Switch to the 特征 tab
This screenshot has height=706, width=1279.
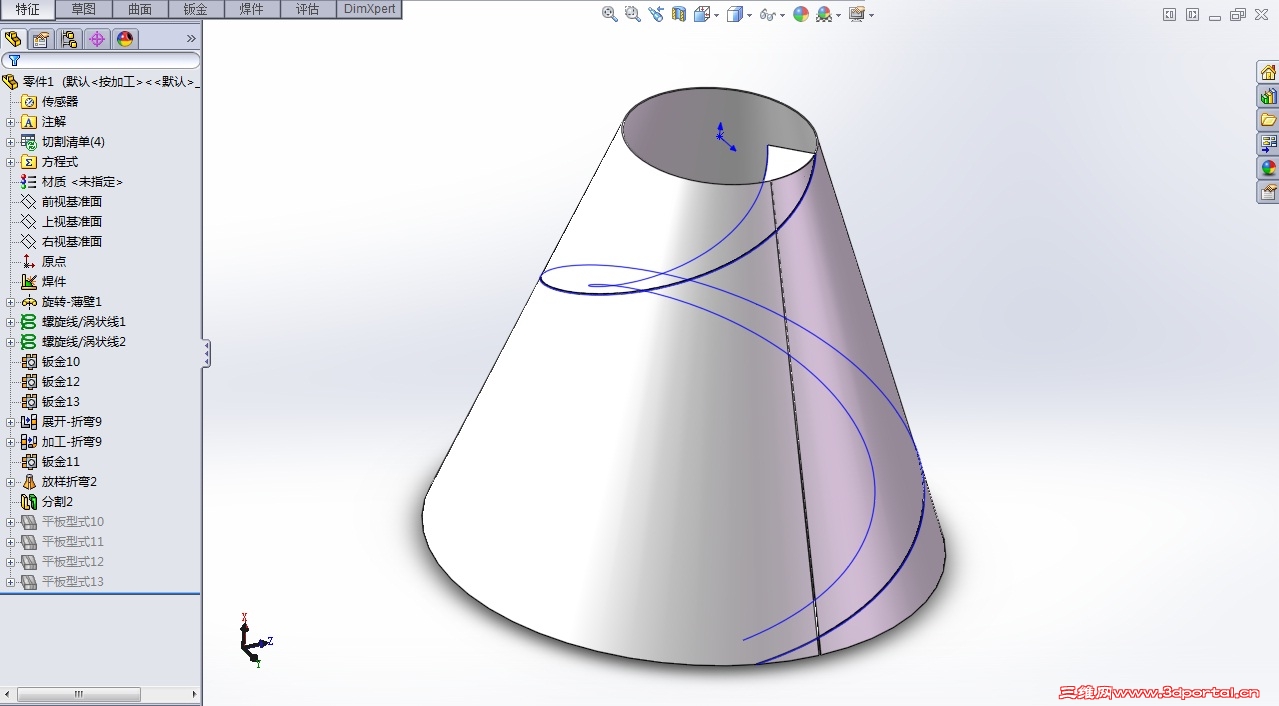tap(28, 9)
